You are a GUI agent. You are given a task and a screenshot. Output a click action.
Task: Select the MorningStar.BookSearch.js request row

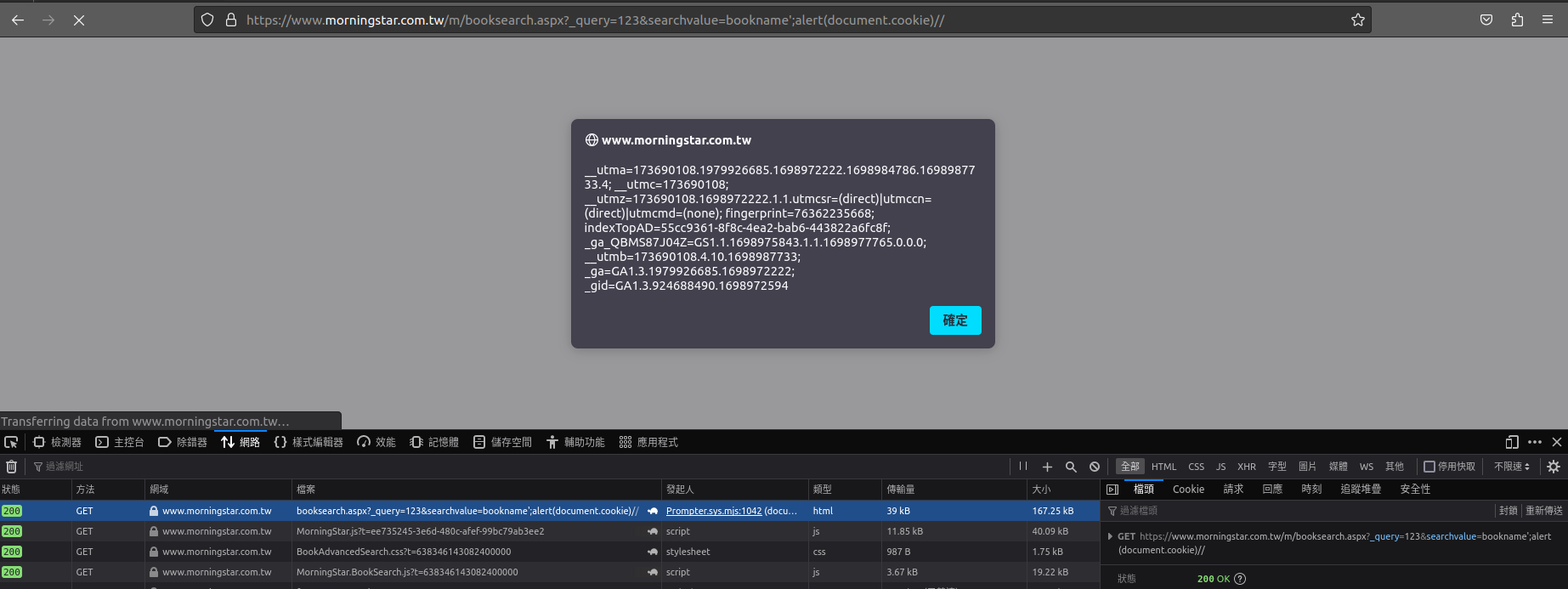coord(550,572)
